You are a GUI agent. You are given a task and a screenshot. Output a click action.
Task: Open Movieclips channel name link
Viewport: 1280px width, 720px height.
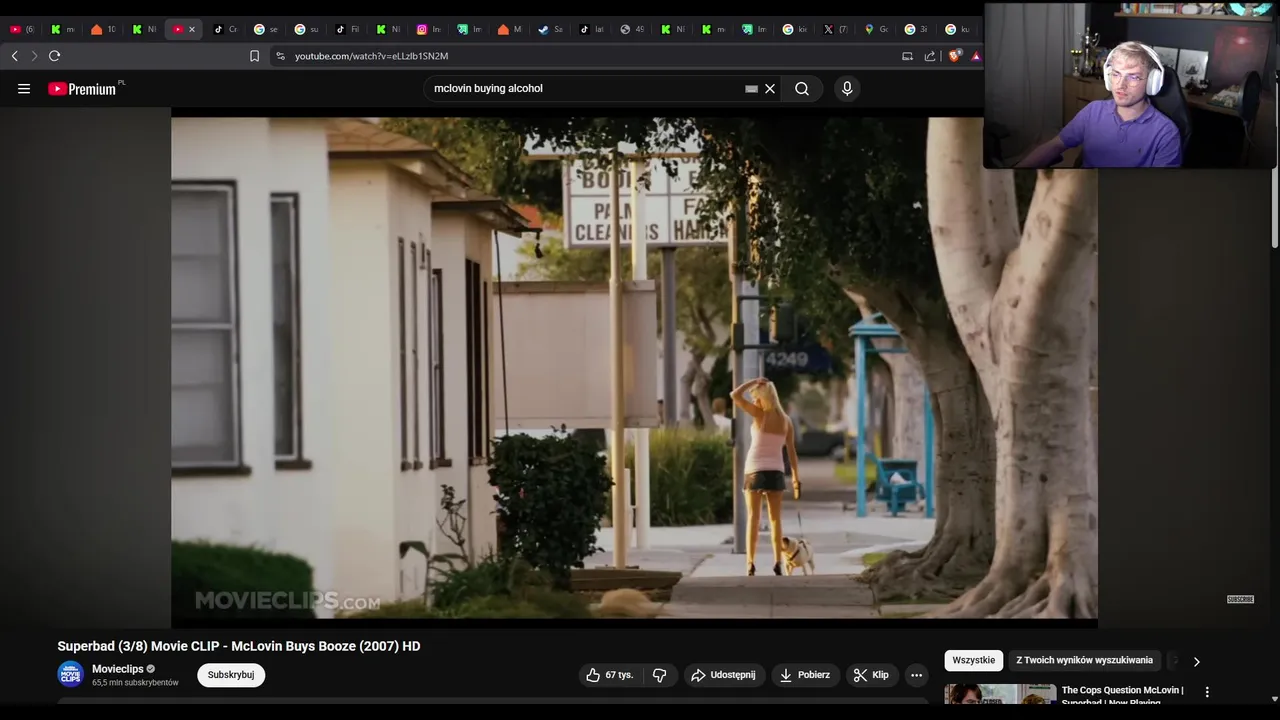click(x=118, y=669)
